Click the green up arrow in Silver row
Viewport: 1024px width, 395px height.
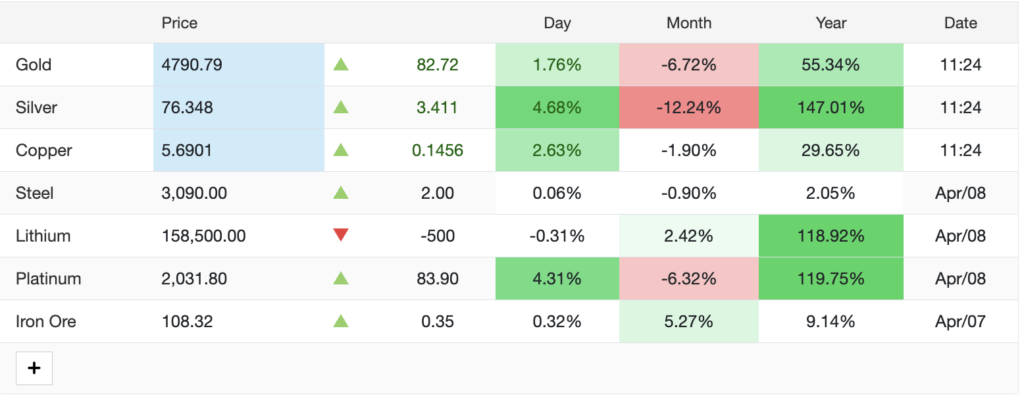pyautogui.click(x=340, y=108)
